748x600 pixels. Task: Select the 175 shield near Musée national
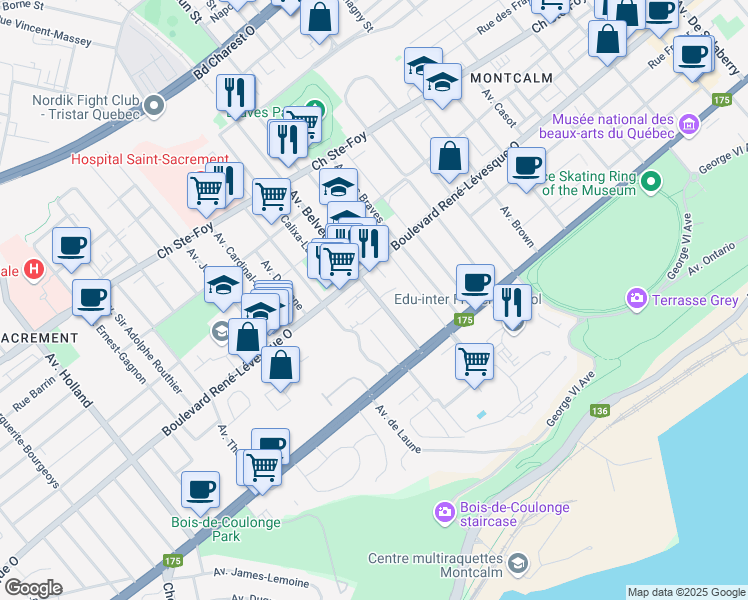click(x=722, y=100)
